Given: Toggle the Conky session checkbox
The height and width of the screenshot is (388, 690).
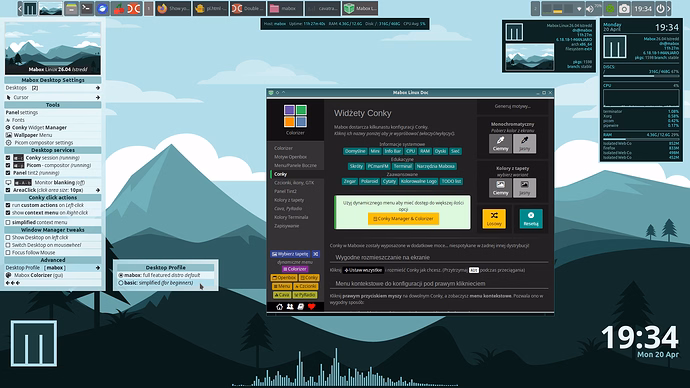Looking at the screenshot, I should point(8,157).
